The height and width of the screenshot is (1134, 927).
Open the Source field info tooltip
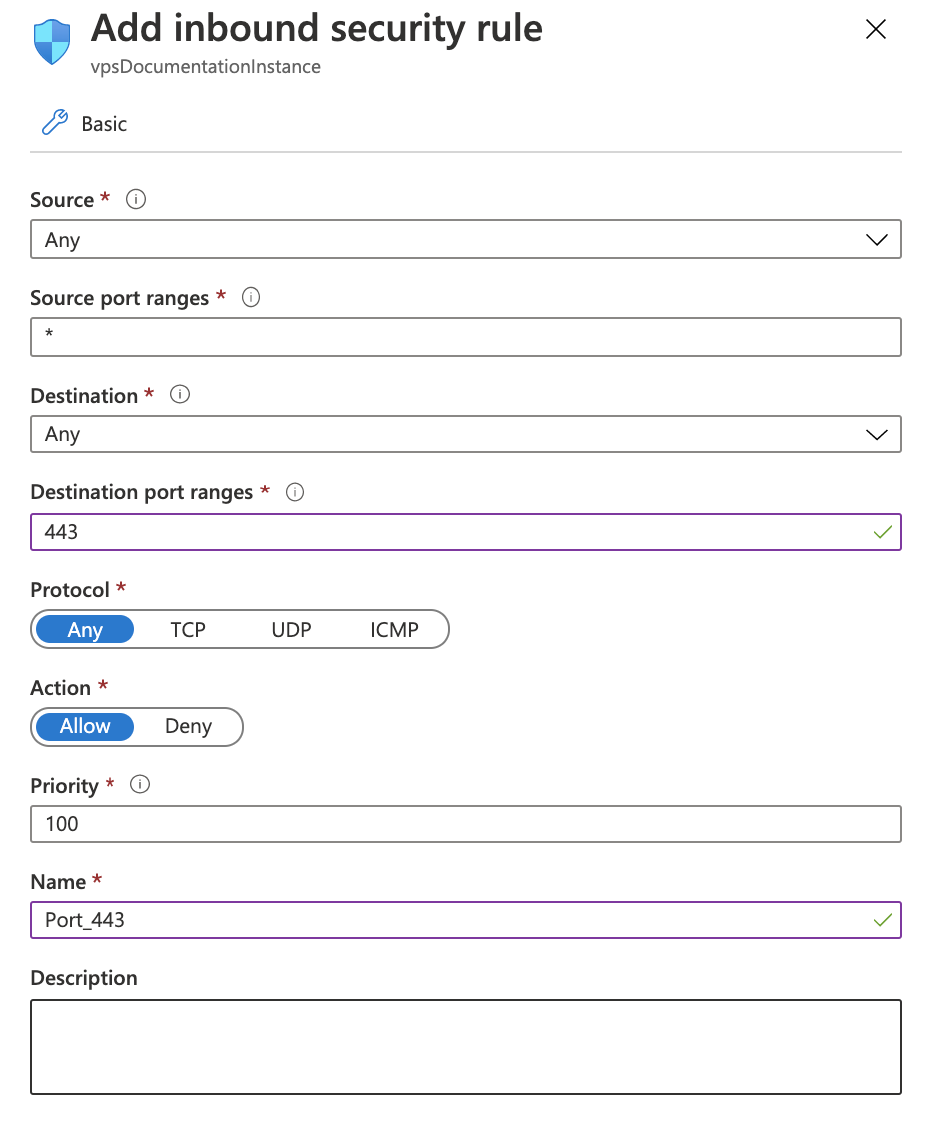135,199
